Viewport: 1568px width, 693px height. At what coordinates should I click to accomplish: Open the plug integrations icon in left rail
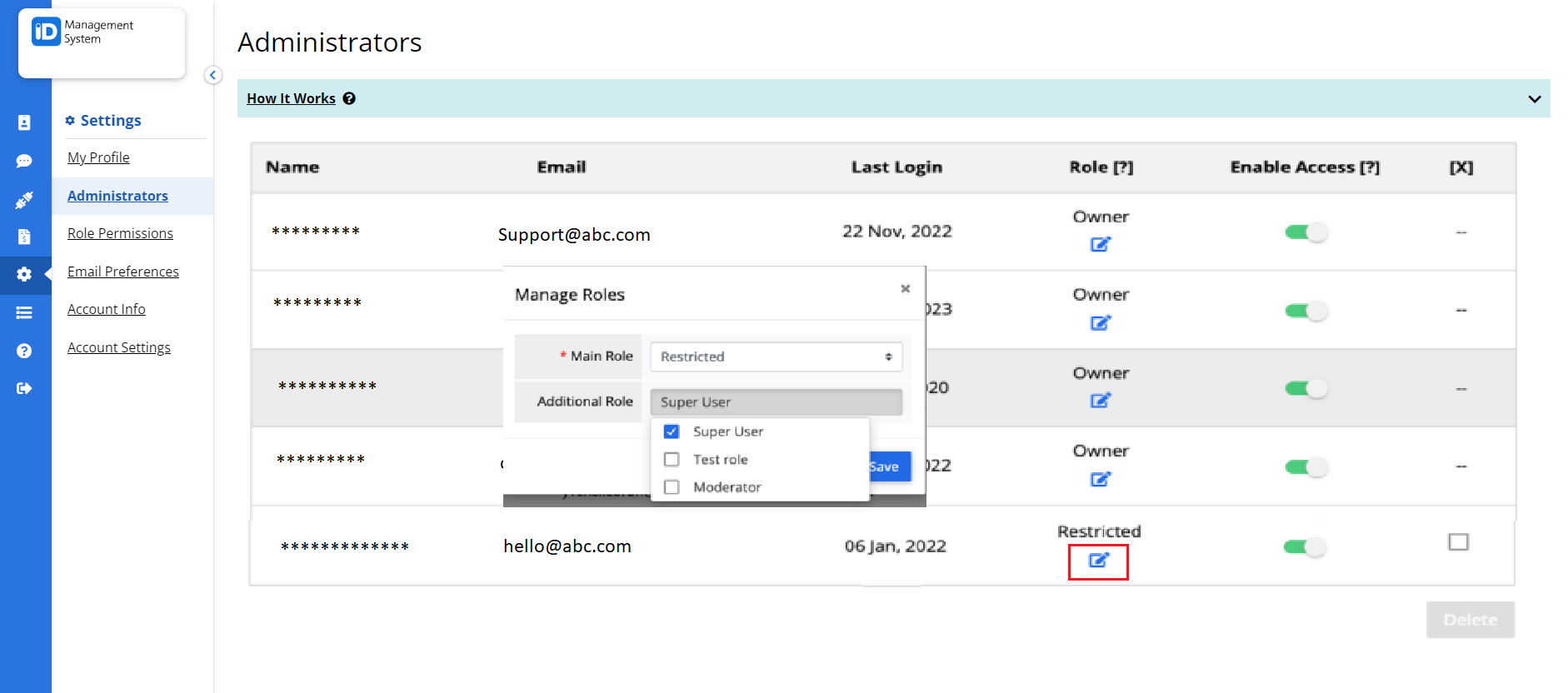[x=24, y=200]
